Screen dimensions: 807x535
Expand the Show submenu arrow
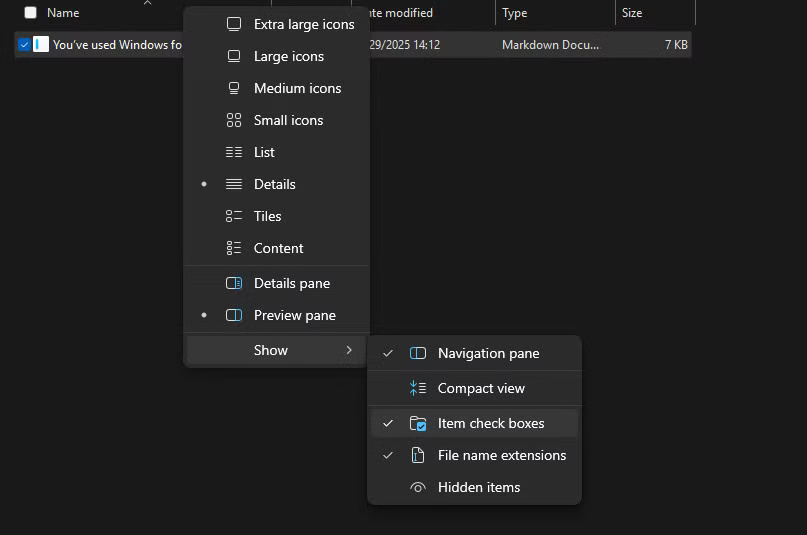[x=349, y=350]
